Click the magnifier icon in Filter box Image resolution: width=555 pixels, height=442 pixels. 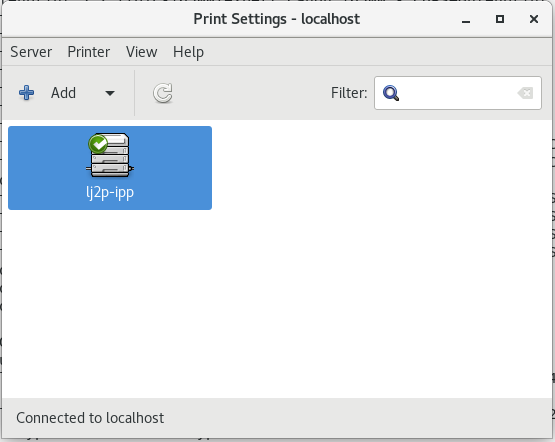391,93
